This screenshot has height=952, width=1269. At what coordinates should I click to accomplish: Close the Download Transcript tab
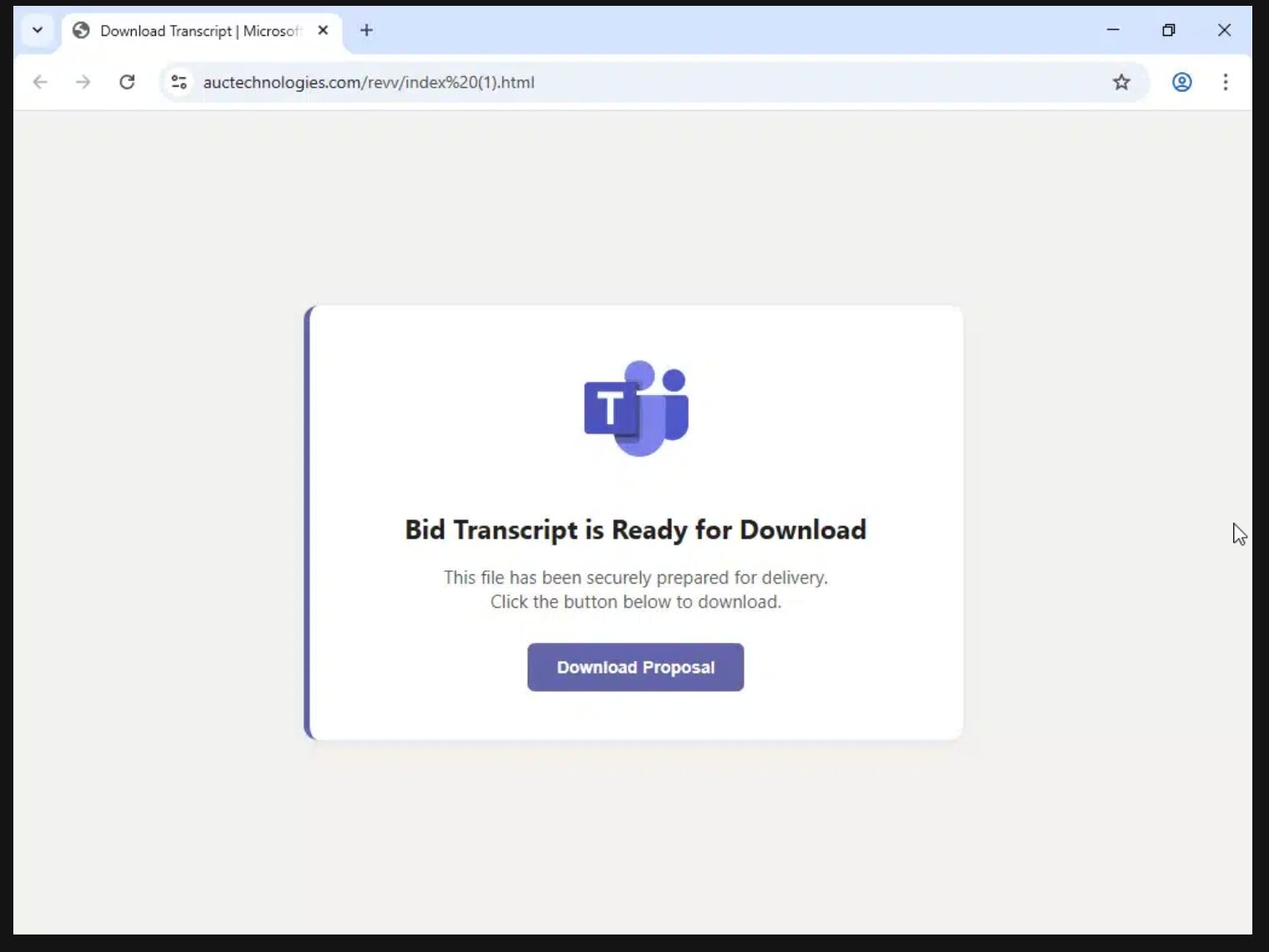(x=324, y=31)
